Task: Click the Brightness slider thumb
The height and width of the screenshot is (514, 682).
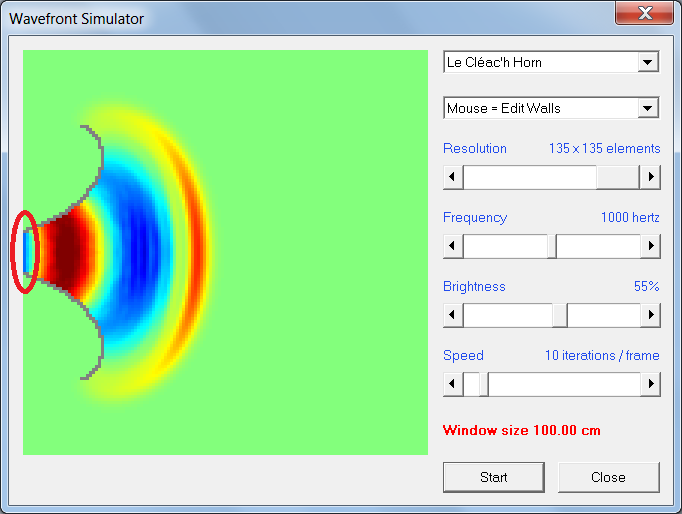Action: [560, 315]
